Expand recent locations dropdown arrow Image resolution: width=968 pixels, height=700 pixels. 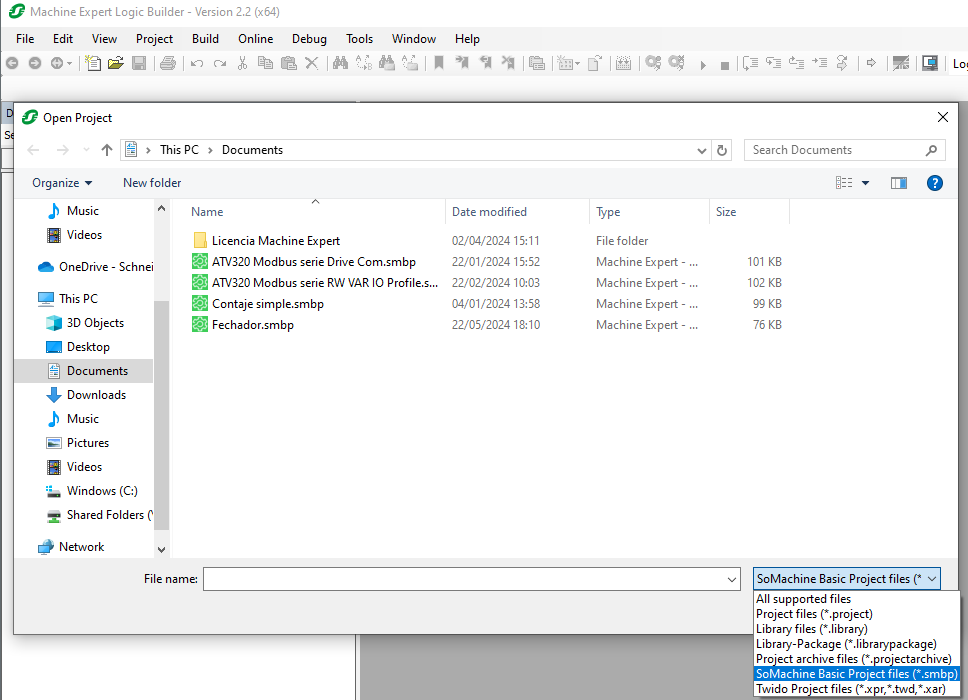(x=86, y=150)
